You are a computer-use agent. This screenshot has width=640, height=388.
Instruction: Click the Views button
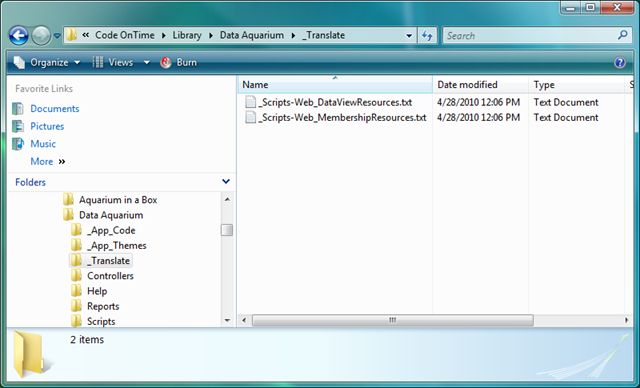coord(113,62)
